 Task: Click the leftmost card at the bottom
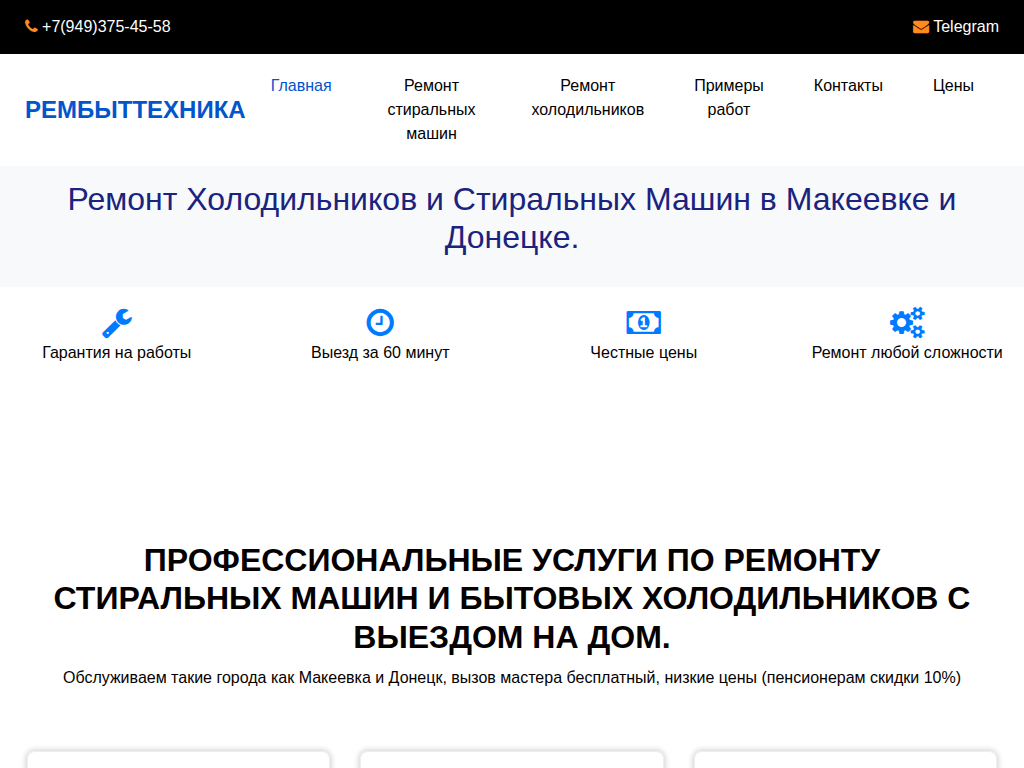coord(178,762)
